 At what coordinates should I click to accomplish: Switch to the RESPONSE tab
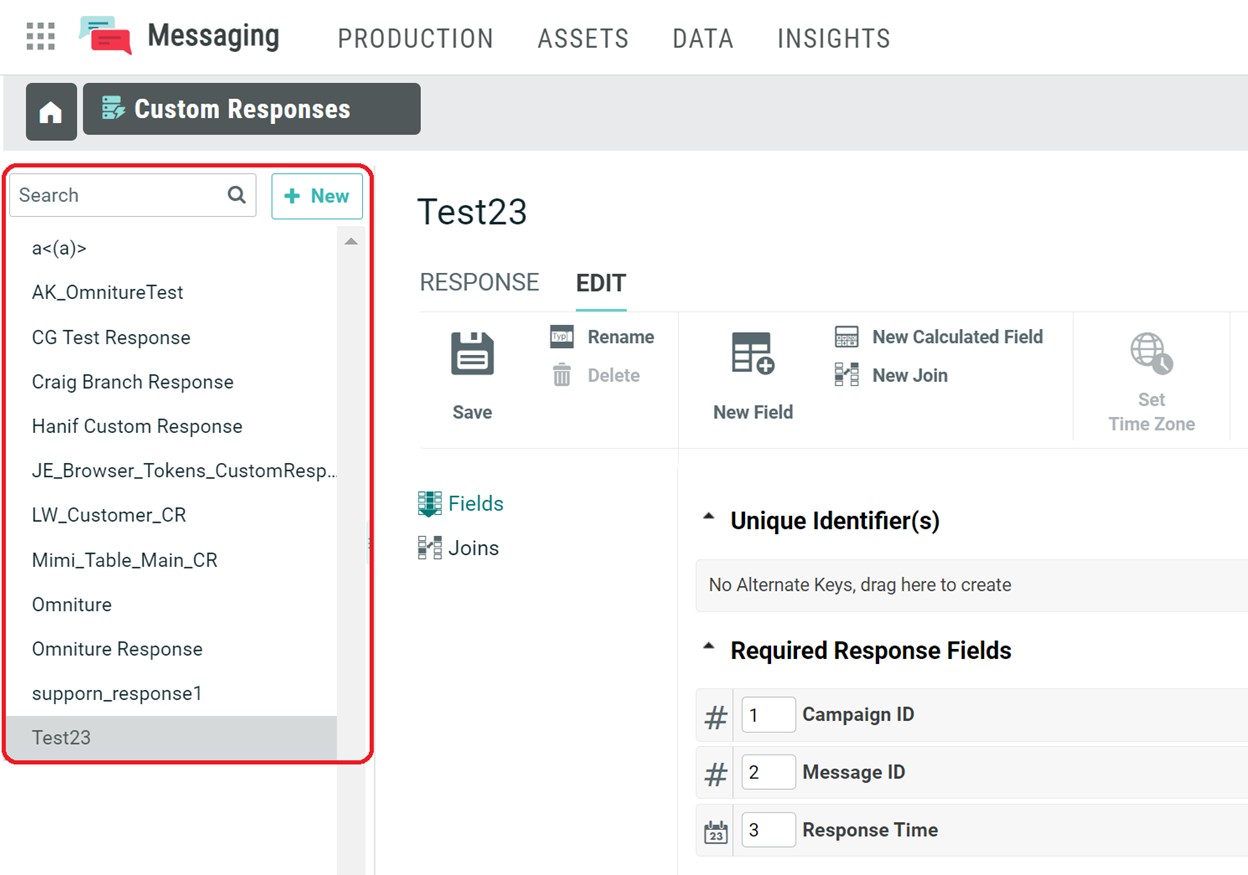(x=479, y=283)
